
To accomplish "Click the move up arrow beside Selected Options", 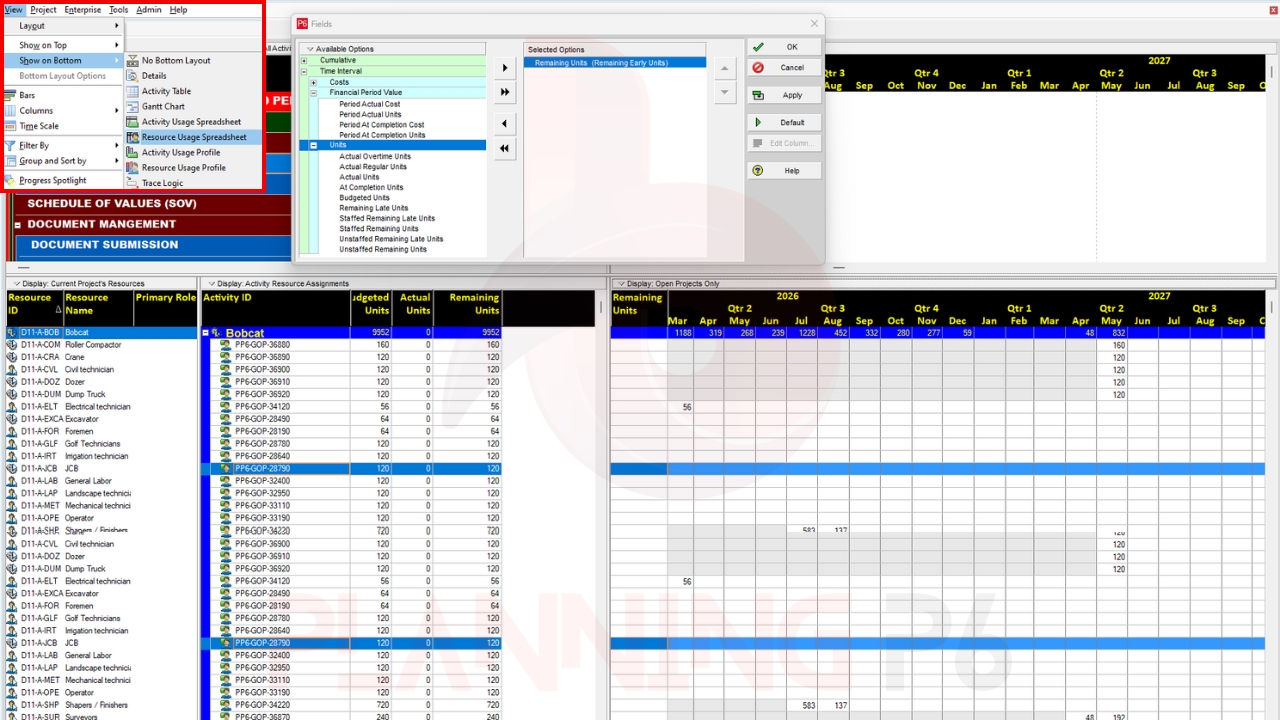I will point(725,68).
